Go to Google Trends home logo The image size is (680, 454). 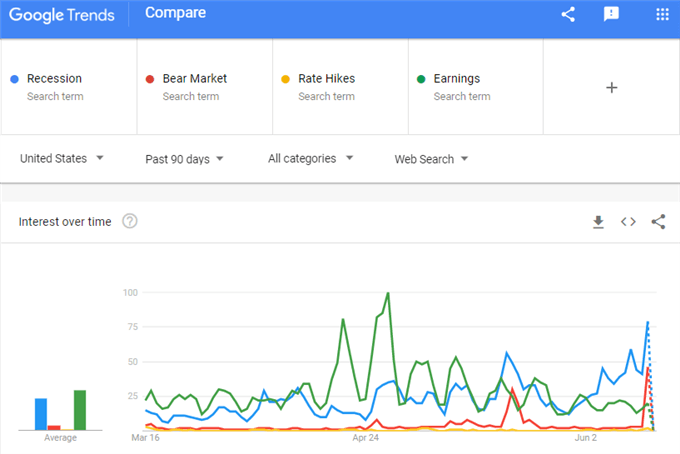pyautogui.click(x=62, y=15)
